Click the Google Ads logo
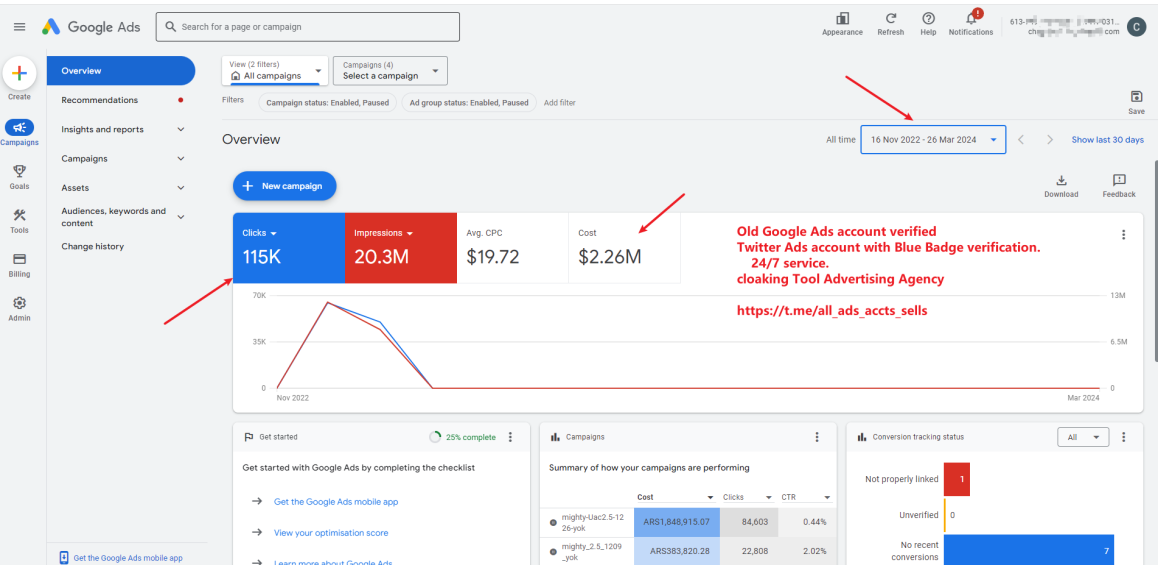 (x=92, y=27)
